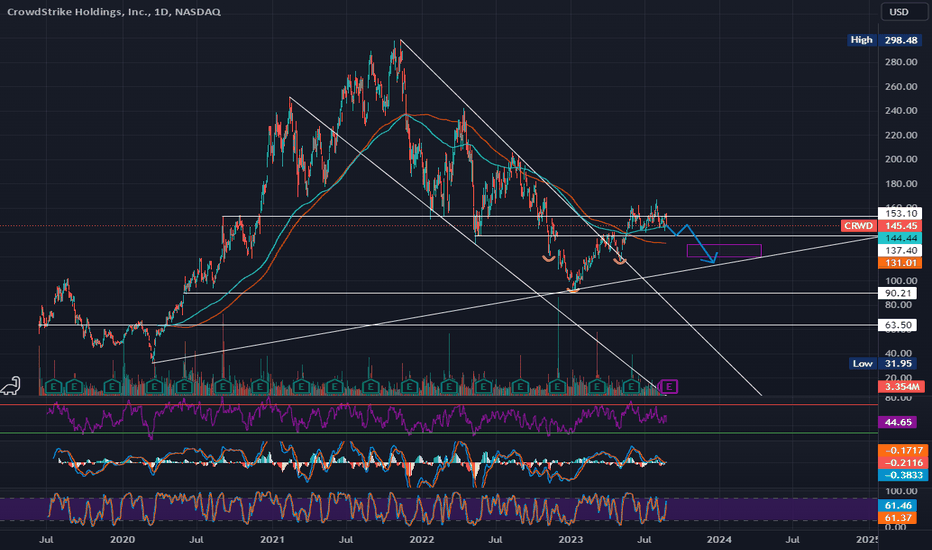This screenshot has width=932, height=550.
Task: Click the 90.21 horizontal line price tag
Action: [898, 293]
